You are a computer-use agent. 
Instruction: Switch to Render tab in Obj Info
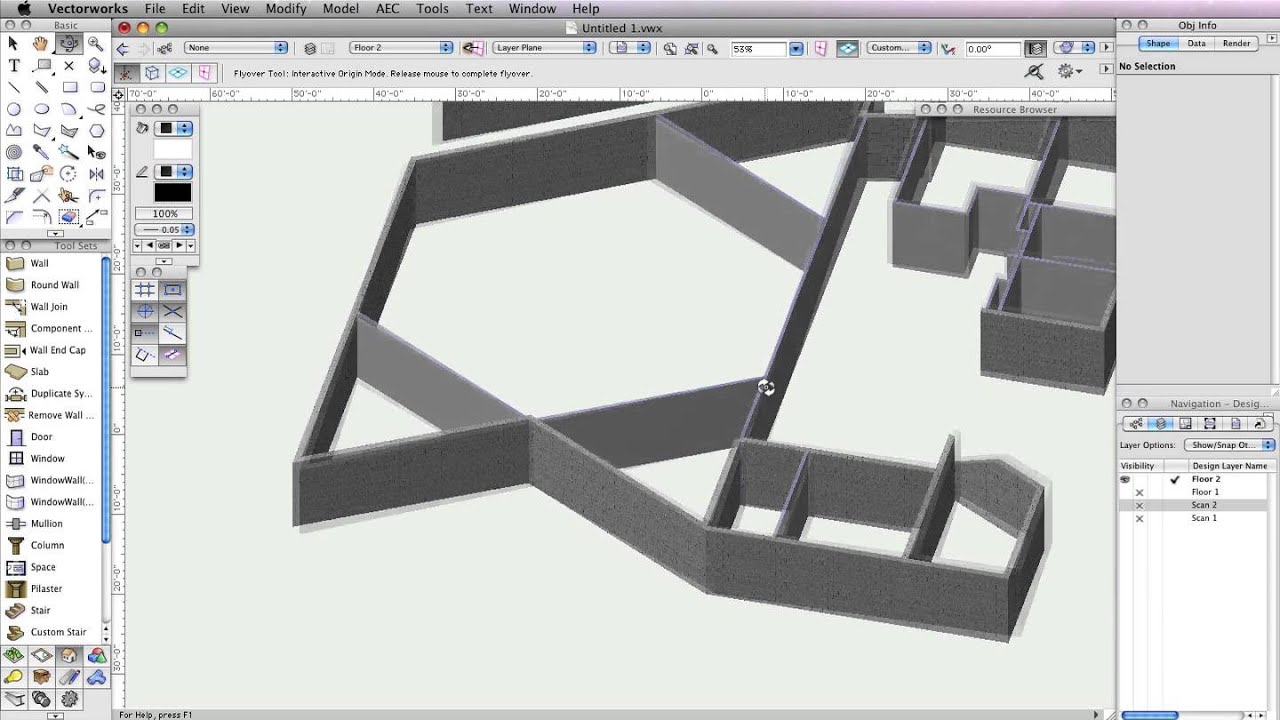pos(1236,44)
